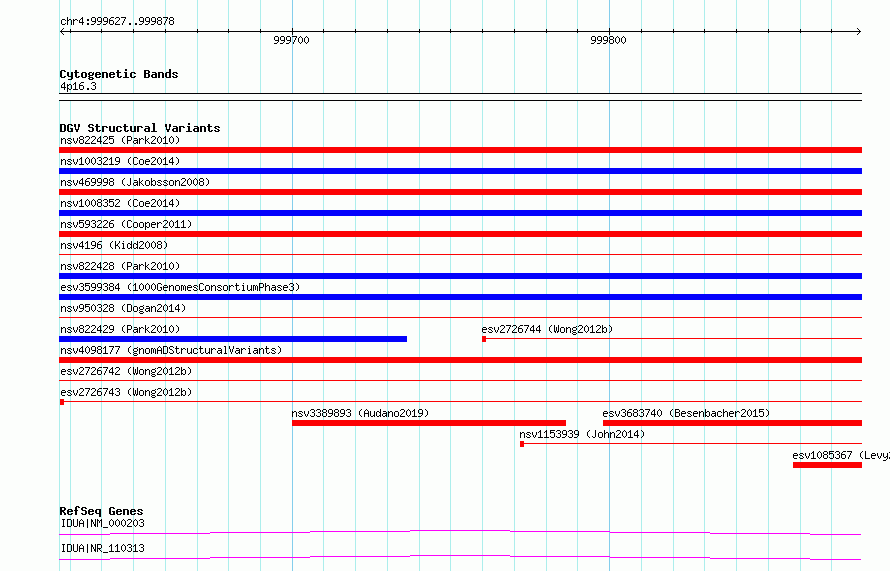Screen dimensions: 890x571
Task: Open the nsv469998 (Jakobsson2008) variant label
Action: tap(135, 182)
